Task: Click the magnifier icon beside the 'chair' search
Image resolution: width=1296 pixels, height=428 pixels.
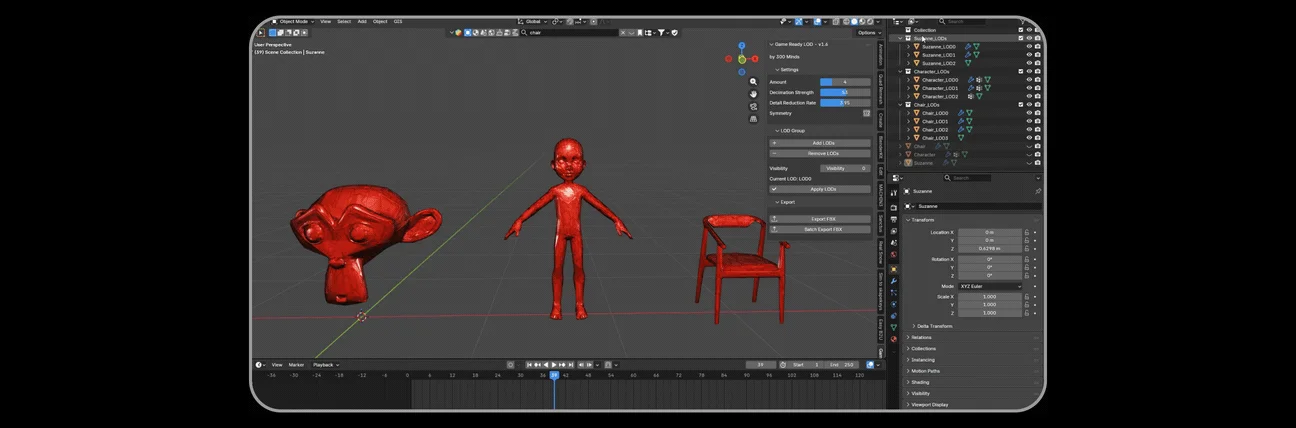Action: [524, 32]
